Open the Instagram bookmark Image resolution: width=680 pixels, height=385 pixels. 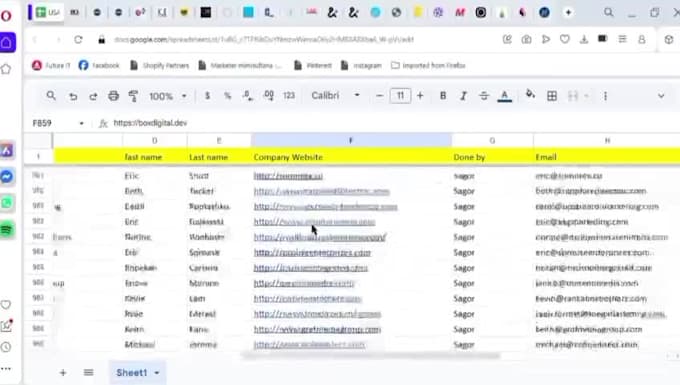click(x=361, y=65)
